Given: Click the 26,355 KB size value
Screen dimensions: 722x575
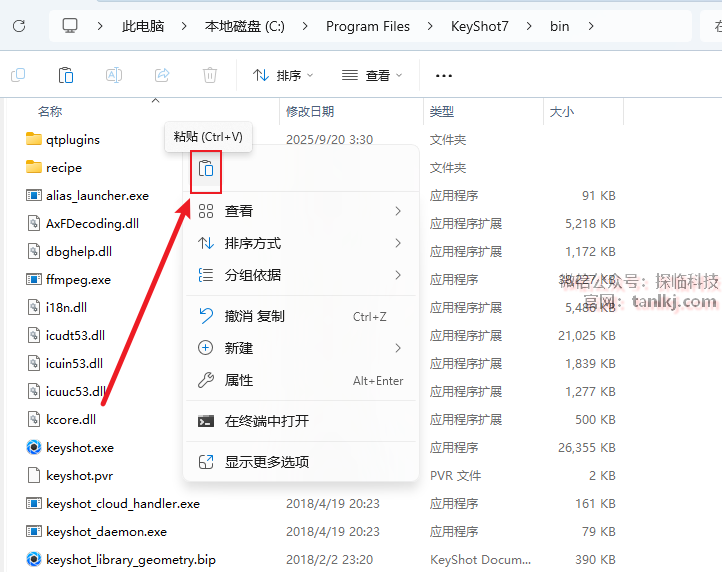Looking at the screenshot, I should (x=587, y=447).
